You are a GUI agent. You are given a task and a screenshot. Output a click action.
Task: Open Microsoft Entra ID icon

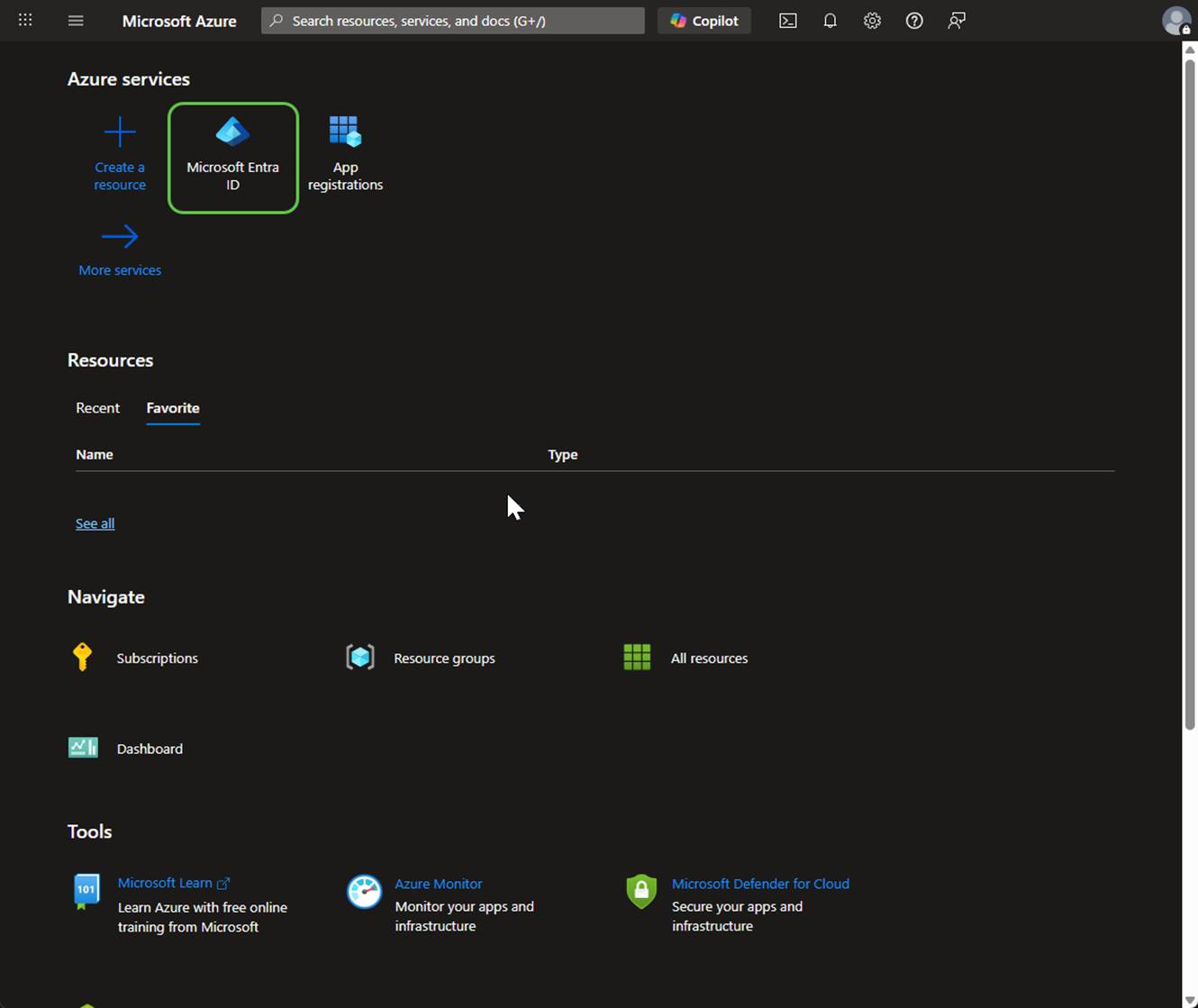pyautogui.click(x=232, y=132)
